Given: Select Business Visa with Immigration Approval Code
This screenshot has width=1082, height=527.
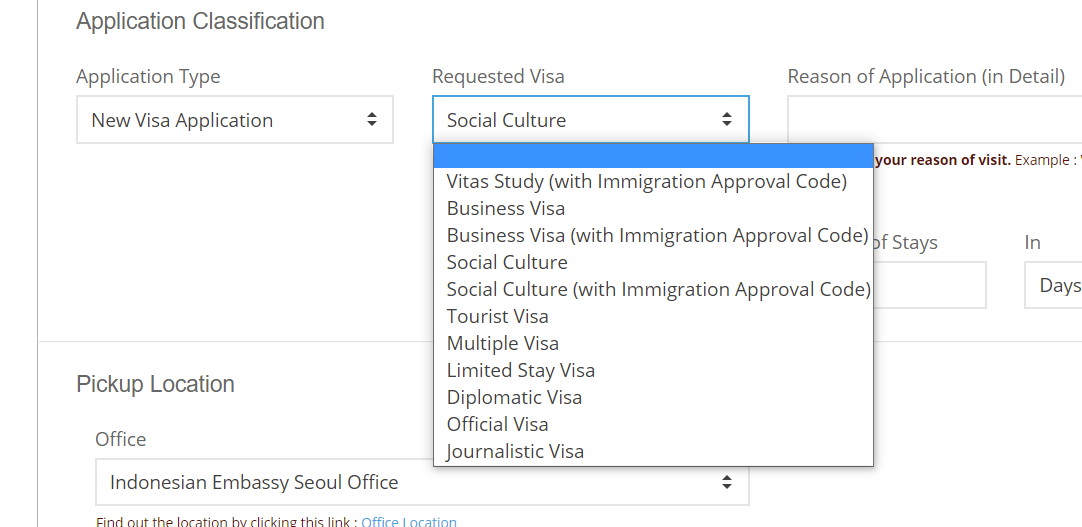Looking at the screenshot, I should (x=656, y=236).
